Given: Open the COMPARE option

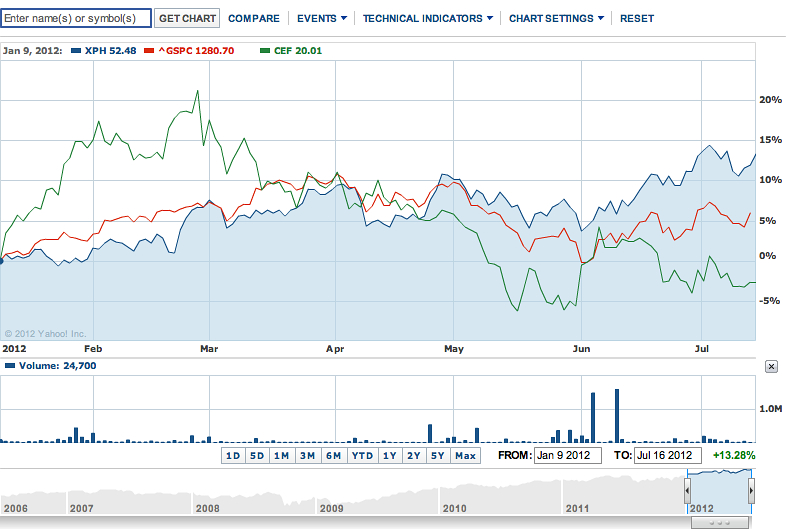Looking at the screenshot, I should (x=254, y=19).
